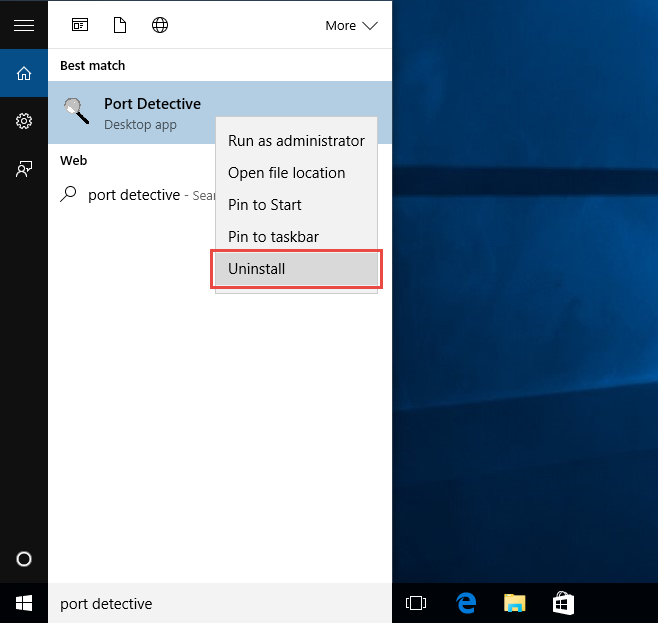
Task: Open the Windows Store from the taskbar
Action: [x=563, y=603]
